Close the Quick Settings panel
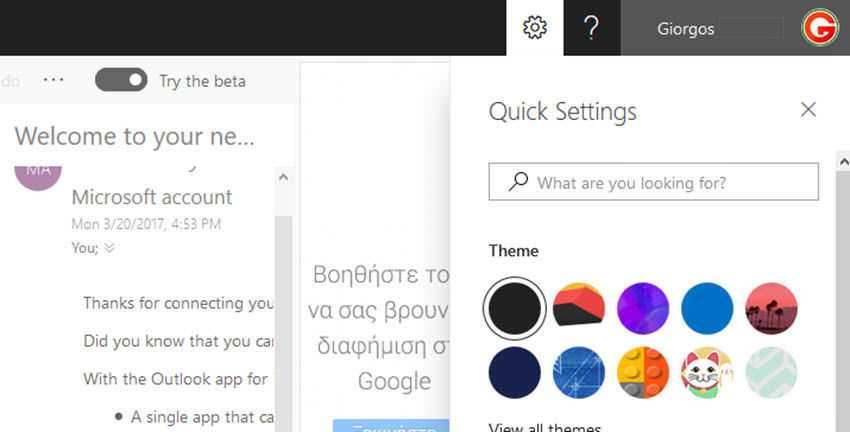Viewport: 850px width, 432px height. click(808, 110)
